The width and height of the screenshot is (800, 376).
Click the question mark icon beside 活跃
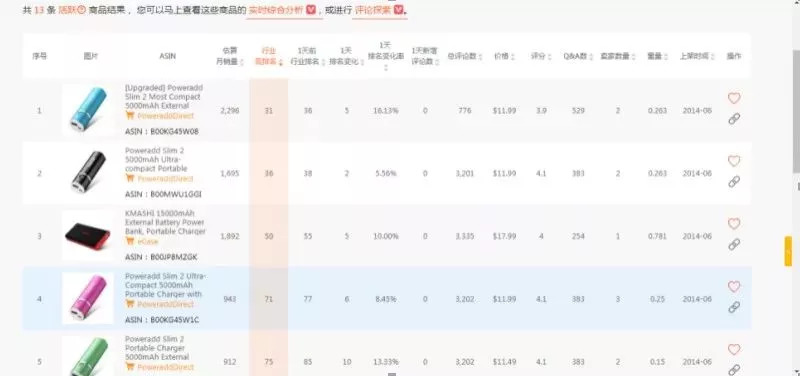(82, 10)
